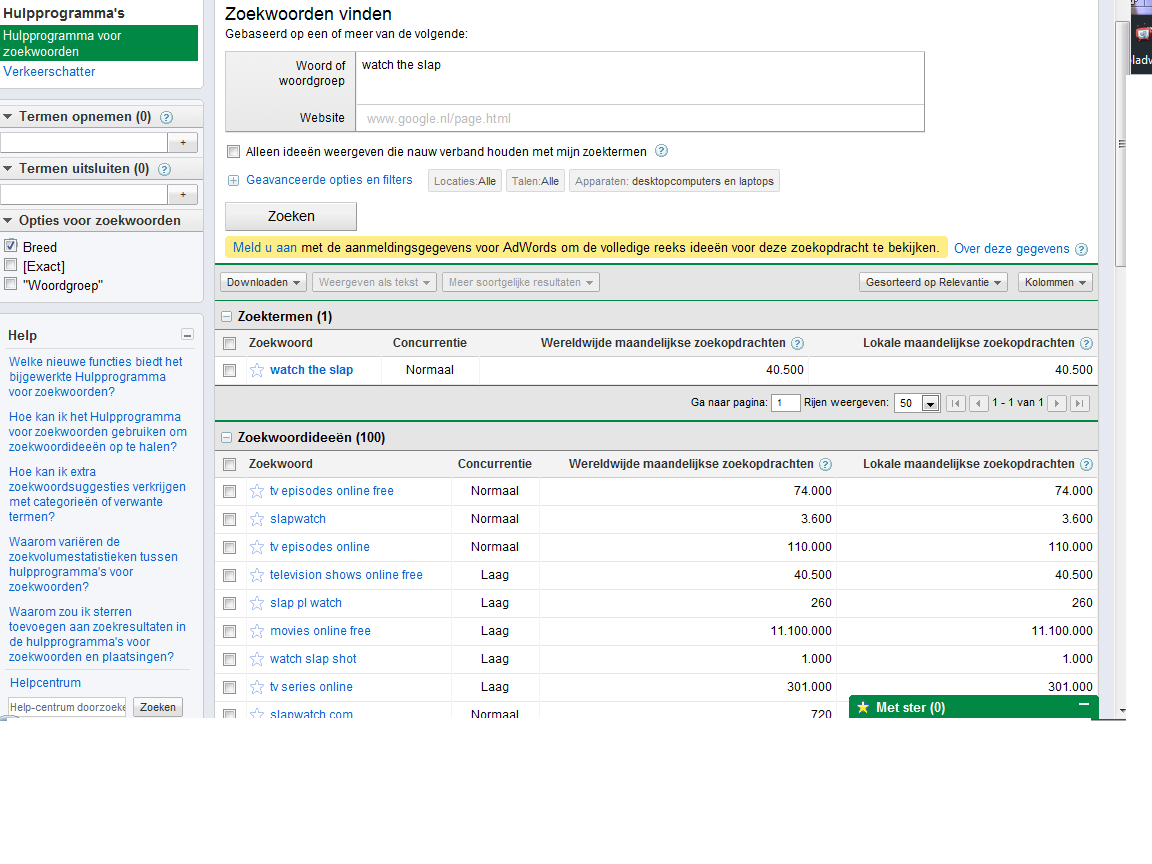Add term with plus under Termen uitsluiten
The height and width of the screenshot is (864, 1152).
(x=183, y=195)
